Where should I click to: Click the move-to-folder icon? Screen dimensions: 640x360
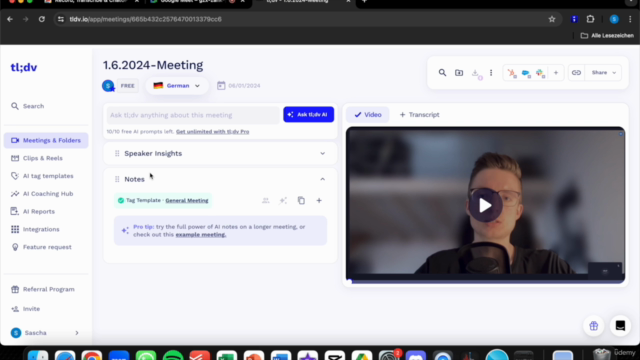[459, 73]
